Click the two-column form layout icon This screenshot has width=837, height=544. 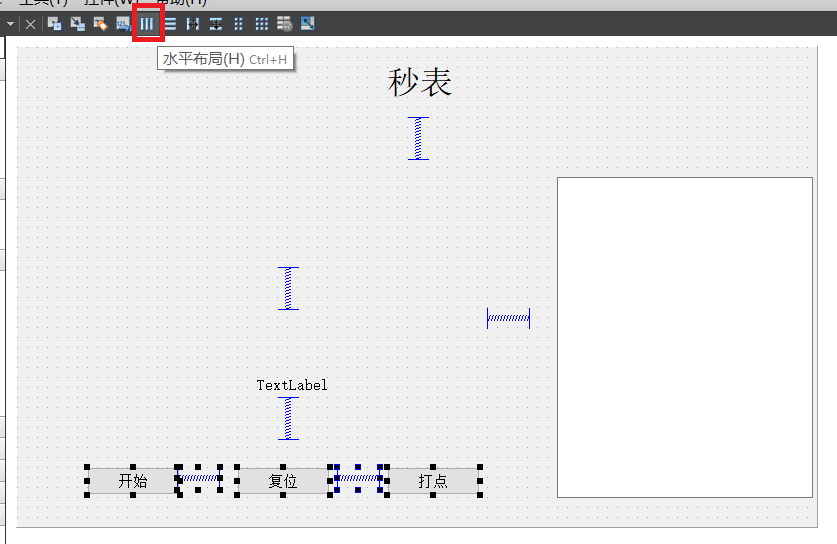(239, 24)
